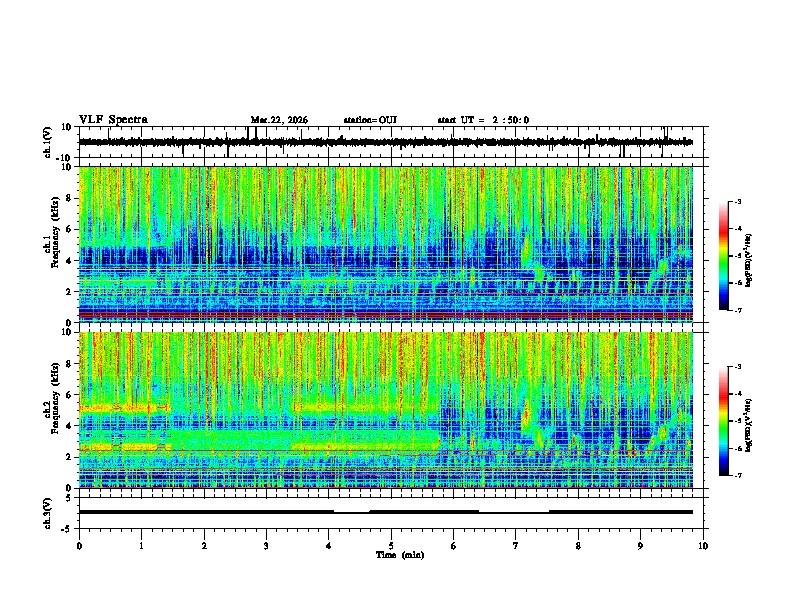Click the "Time (min)" x-axis label
The height and width of the screenshot is (612, 792).
[x=400, y=555]
